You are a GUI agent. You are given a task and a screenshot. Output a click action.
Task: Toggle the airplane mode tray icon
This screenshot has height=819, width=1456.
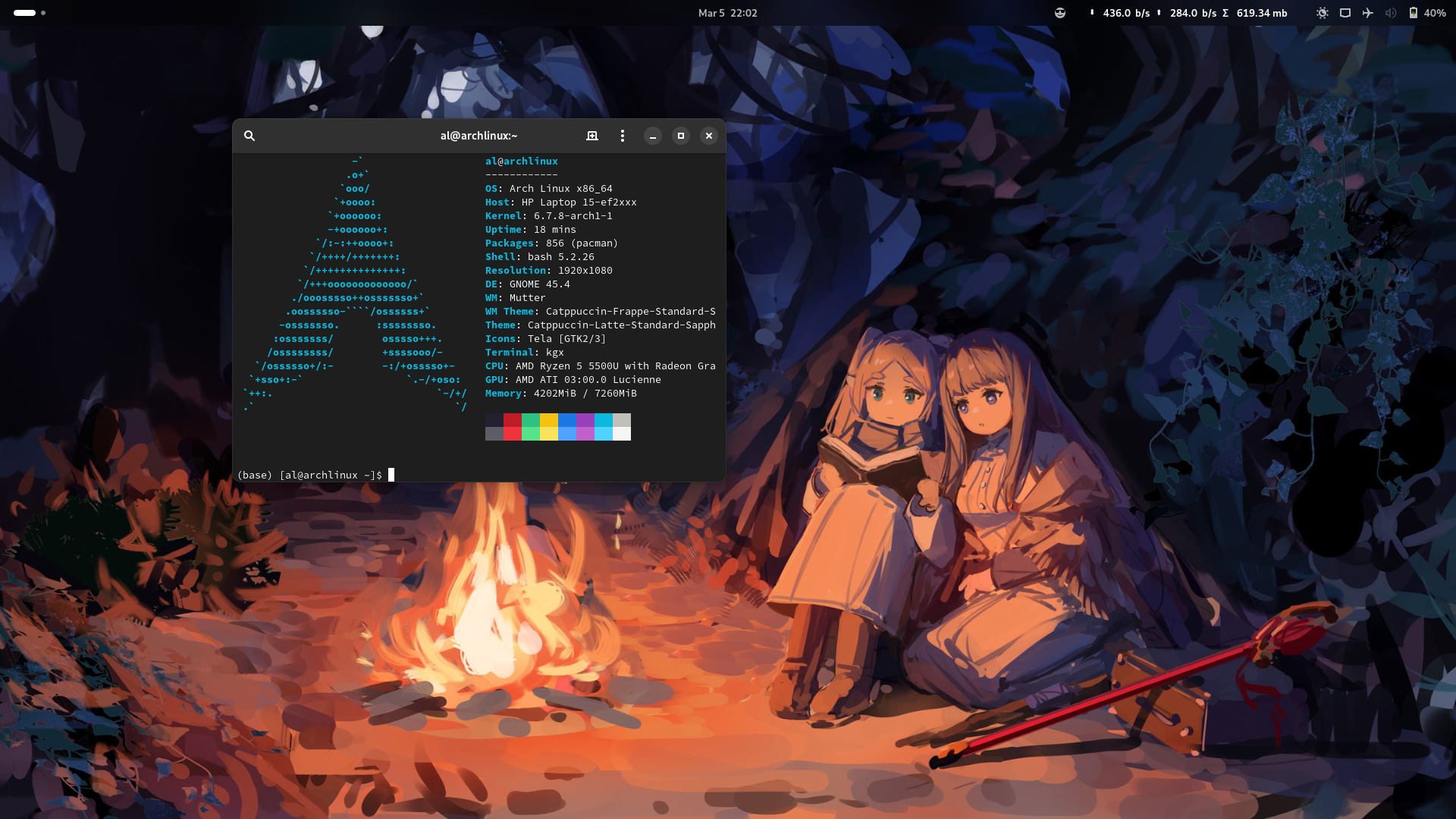pos(1368,13)
